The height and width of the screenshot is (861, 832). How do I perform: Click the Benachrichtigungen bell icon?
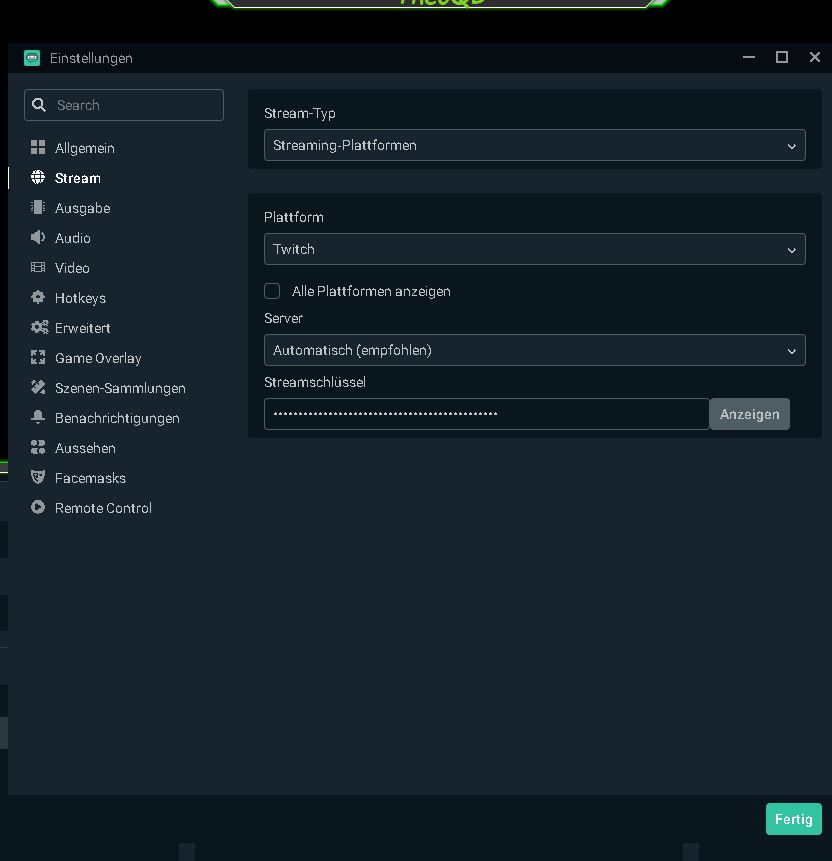38,418
